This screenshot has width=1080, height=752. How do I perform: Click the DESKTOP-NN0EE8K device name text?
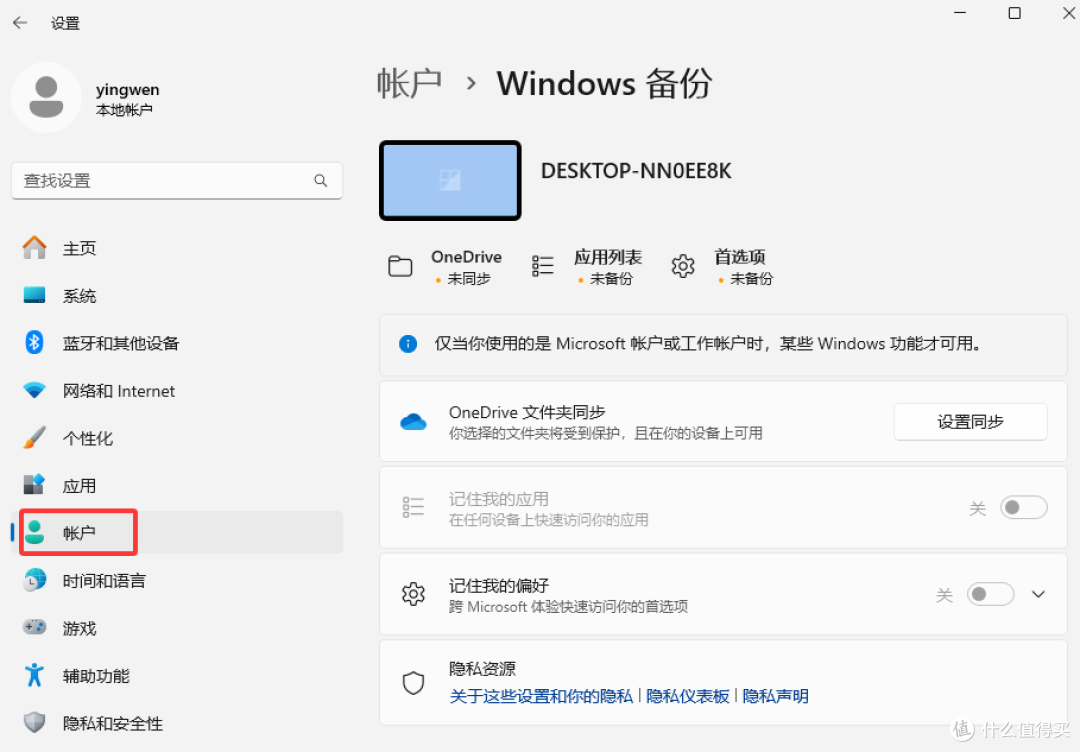[x=636, y=171]
